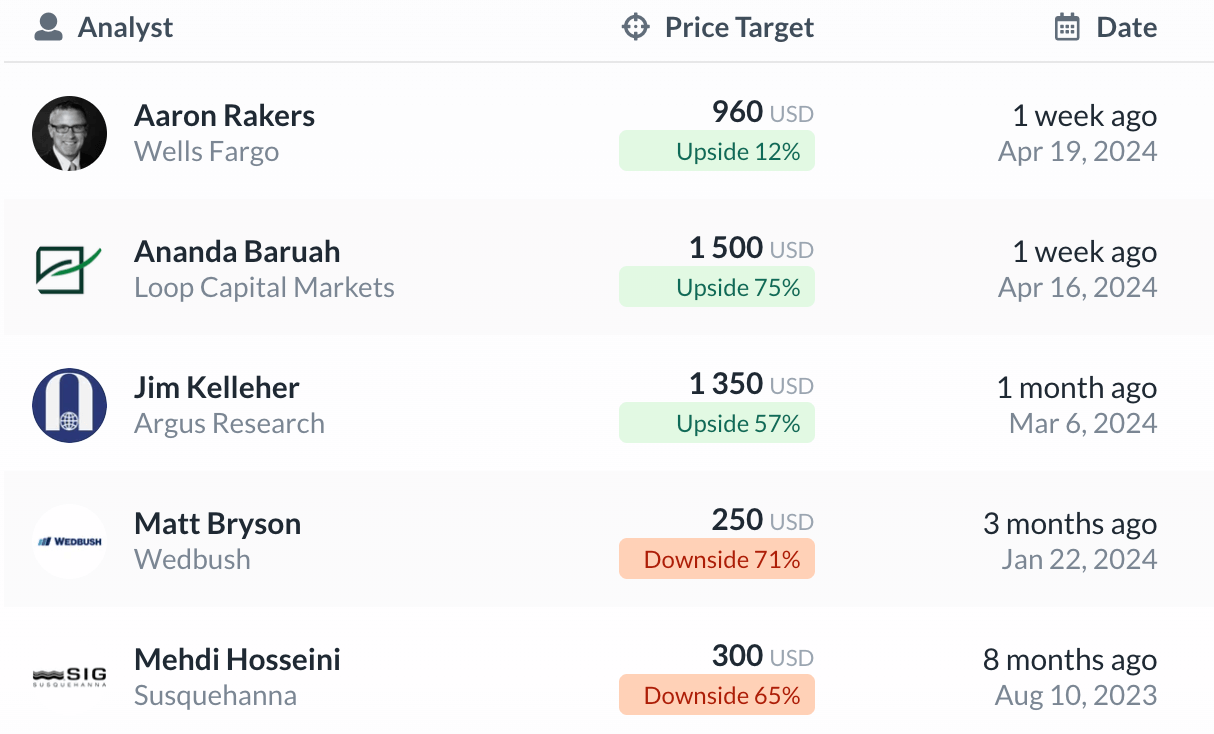Viewport: 1214px width, 734px height.
Task: Sort by the Price Target column header
Action: (x=739, y=27)
